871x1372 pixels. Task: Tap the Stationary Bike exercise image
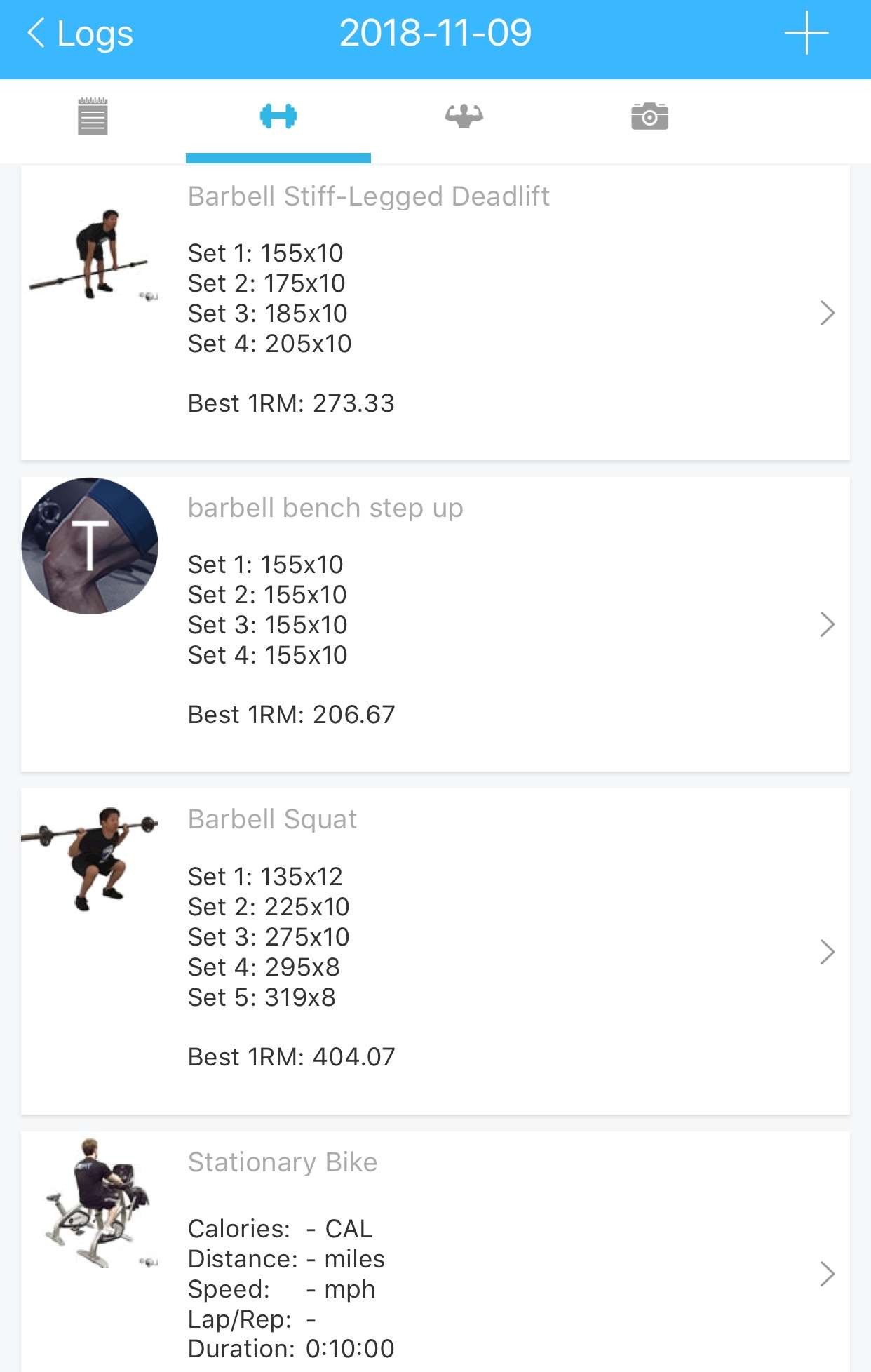[97, 1202]
